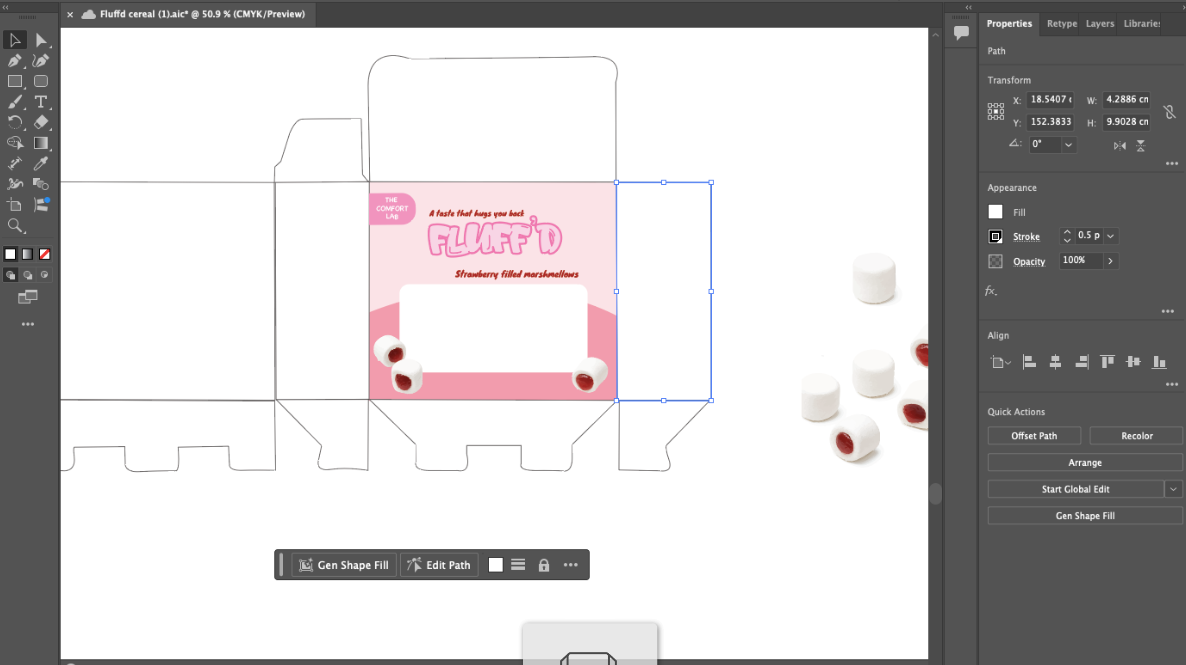1186x665 pixels.
Task: Toggle constrain width and height proportions
Action: point(1169,112)
